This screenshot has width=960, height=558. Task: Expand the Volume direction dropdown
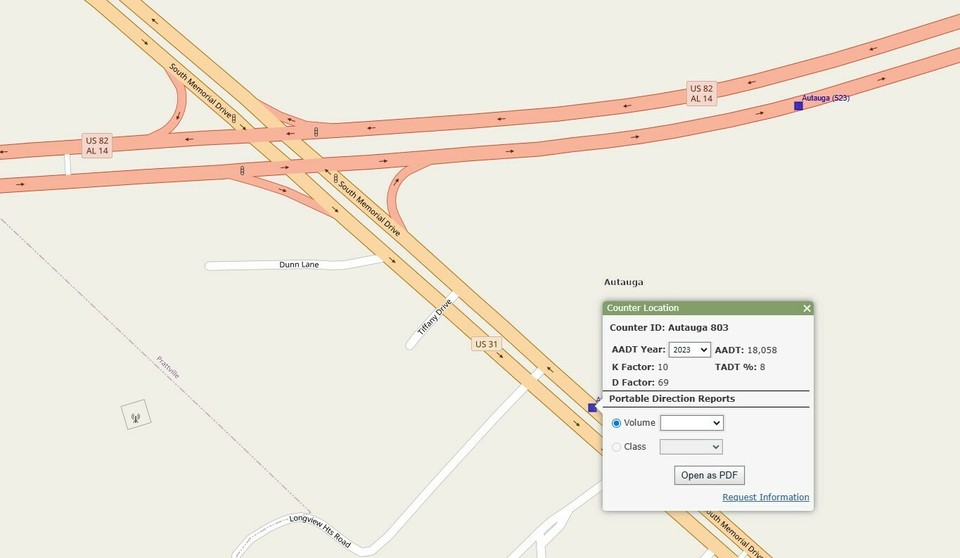click(691, 423)
